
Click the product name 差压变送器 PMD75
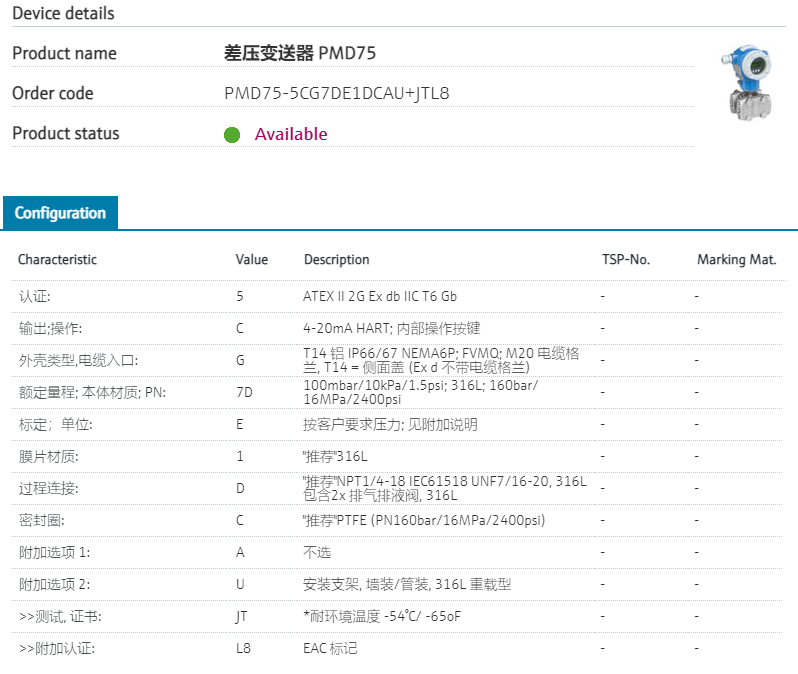pos(300,53)
